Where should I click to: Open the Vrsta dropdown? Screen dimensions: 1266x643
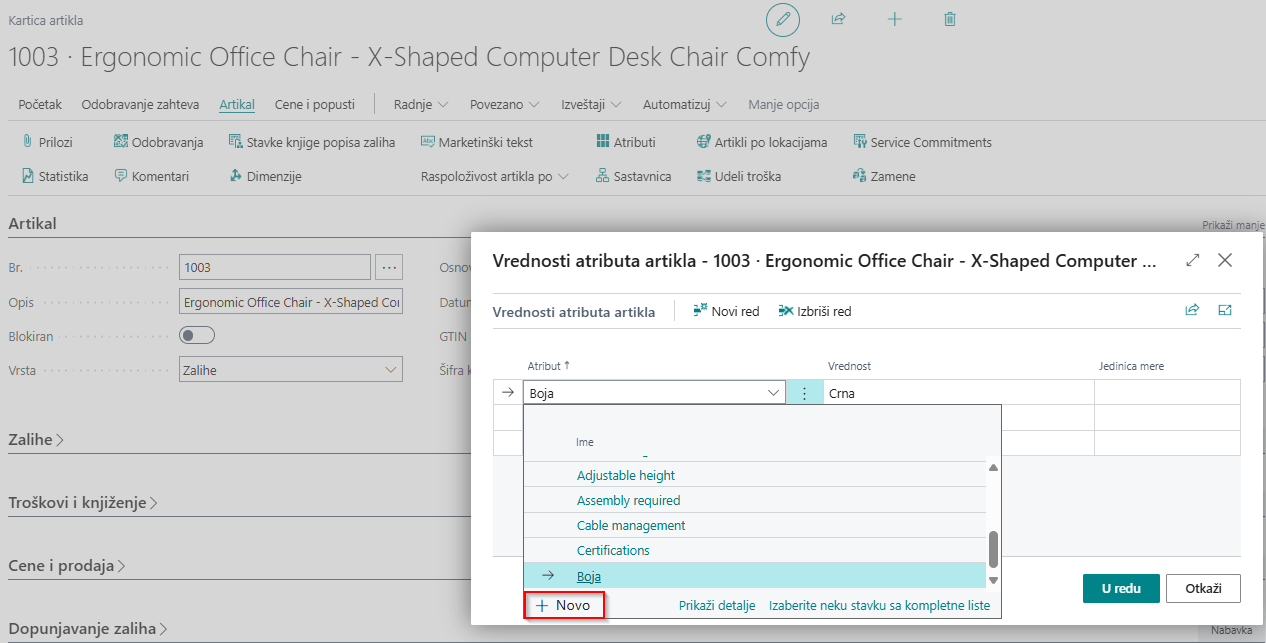[290, 370]
